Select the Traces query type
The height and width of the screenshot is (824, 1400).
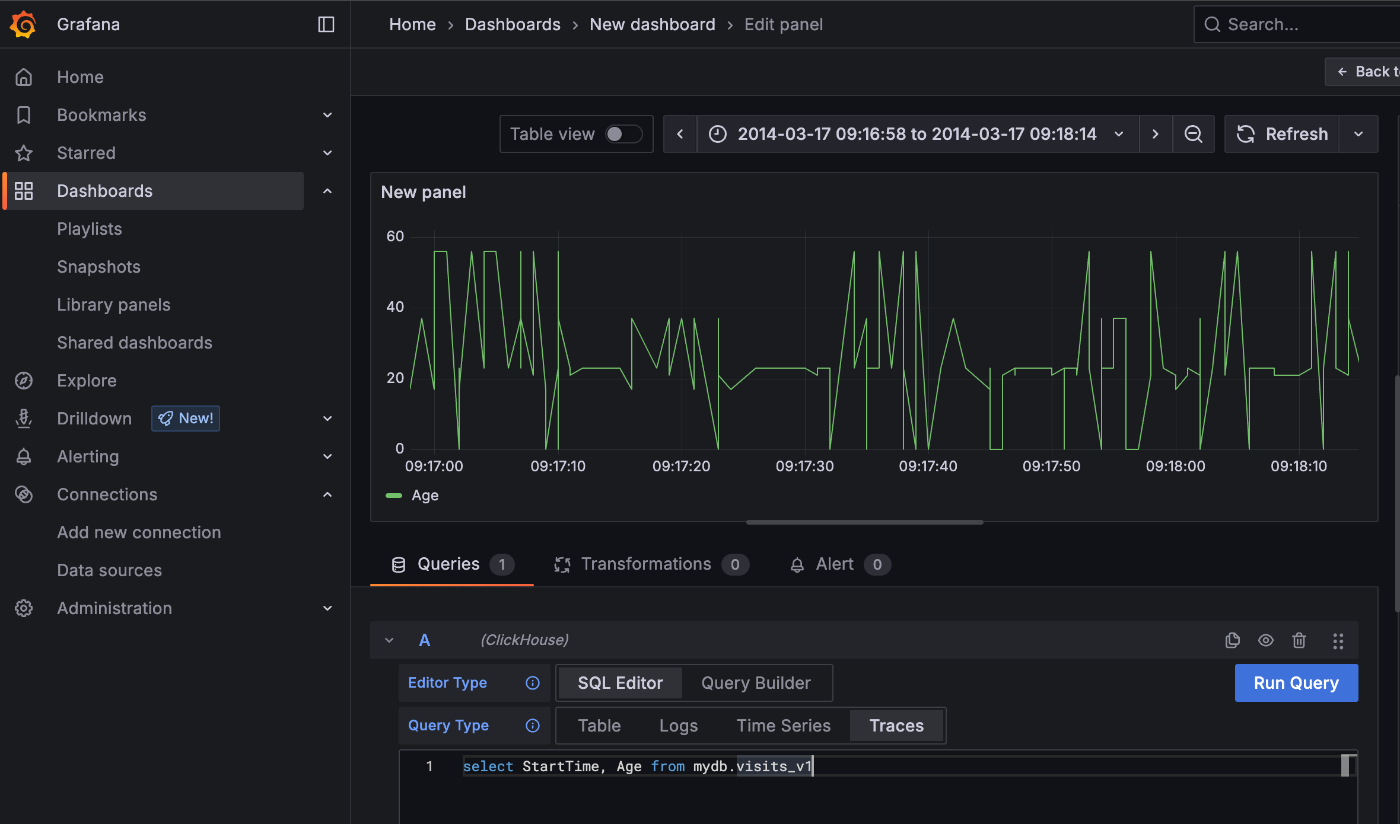click(897, 726)
